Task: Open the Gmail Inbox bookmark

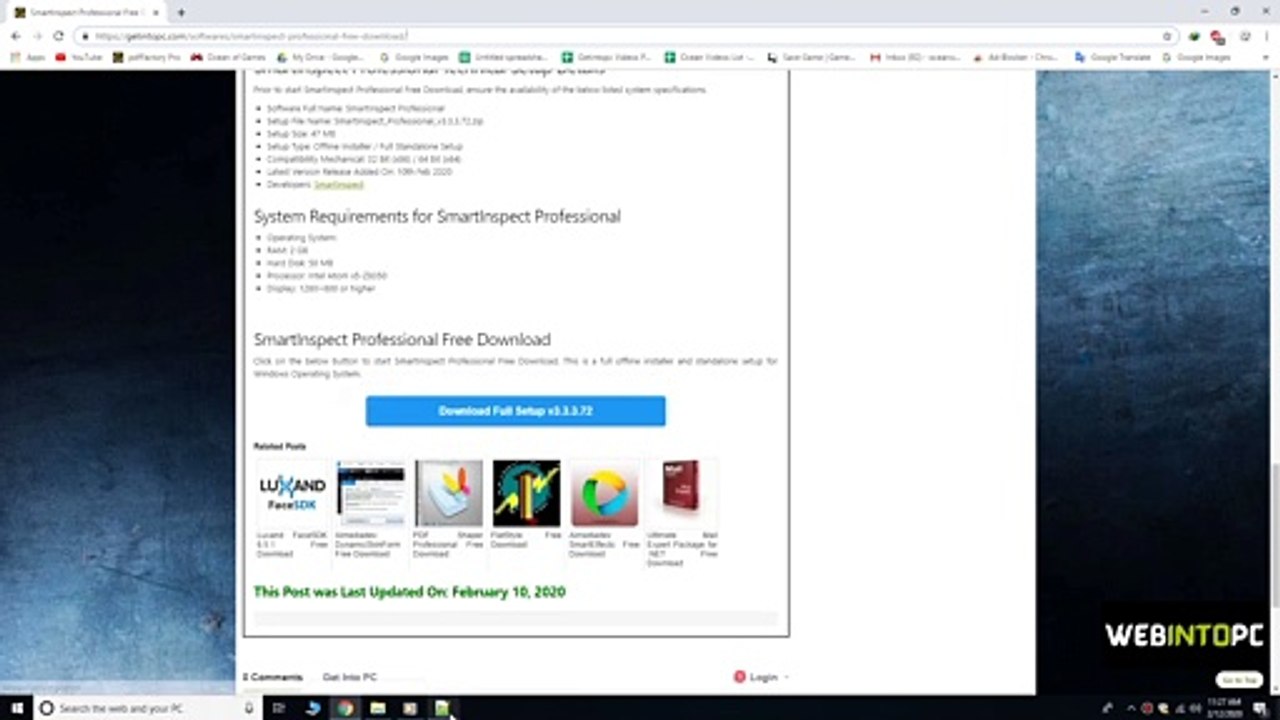Action: [914, 58]
